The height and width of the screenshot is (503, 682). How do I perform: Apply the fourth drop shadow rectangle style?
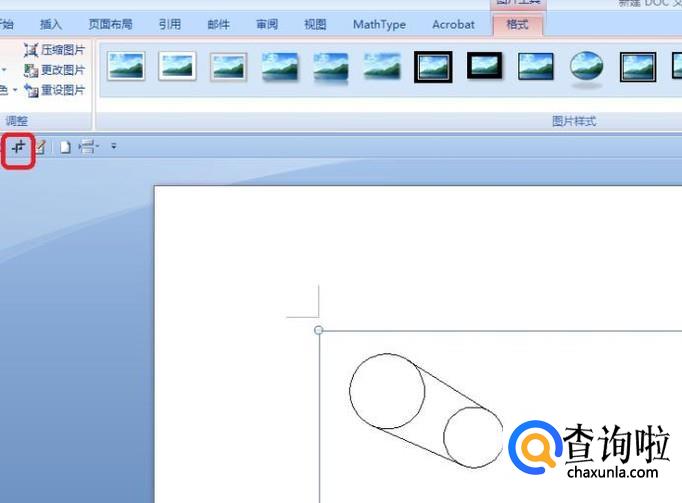pos(280,67)
